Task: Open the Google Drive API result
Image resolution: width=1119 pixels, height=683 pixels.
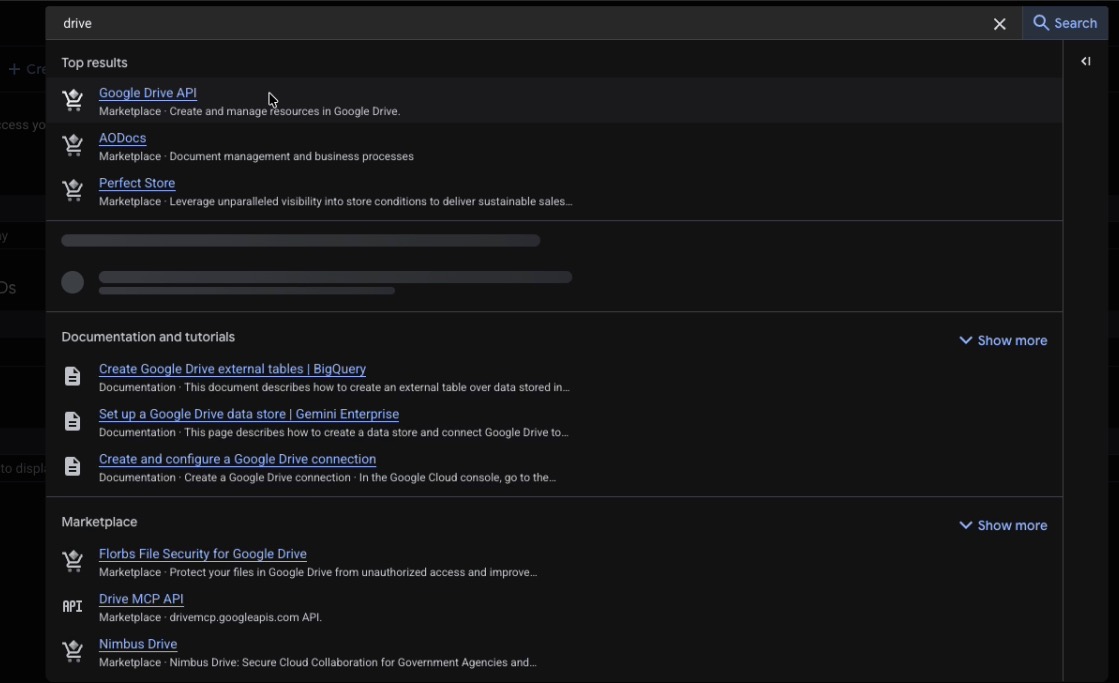Action: 148,93
